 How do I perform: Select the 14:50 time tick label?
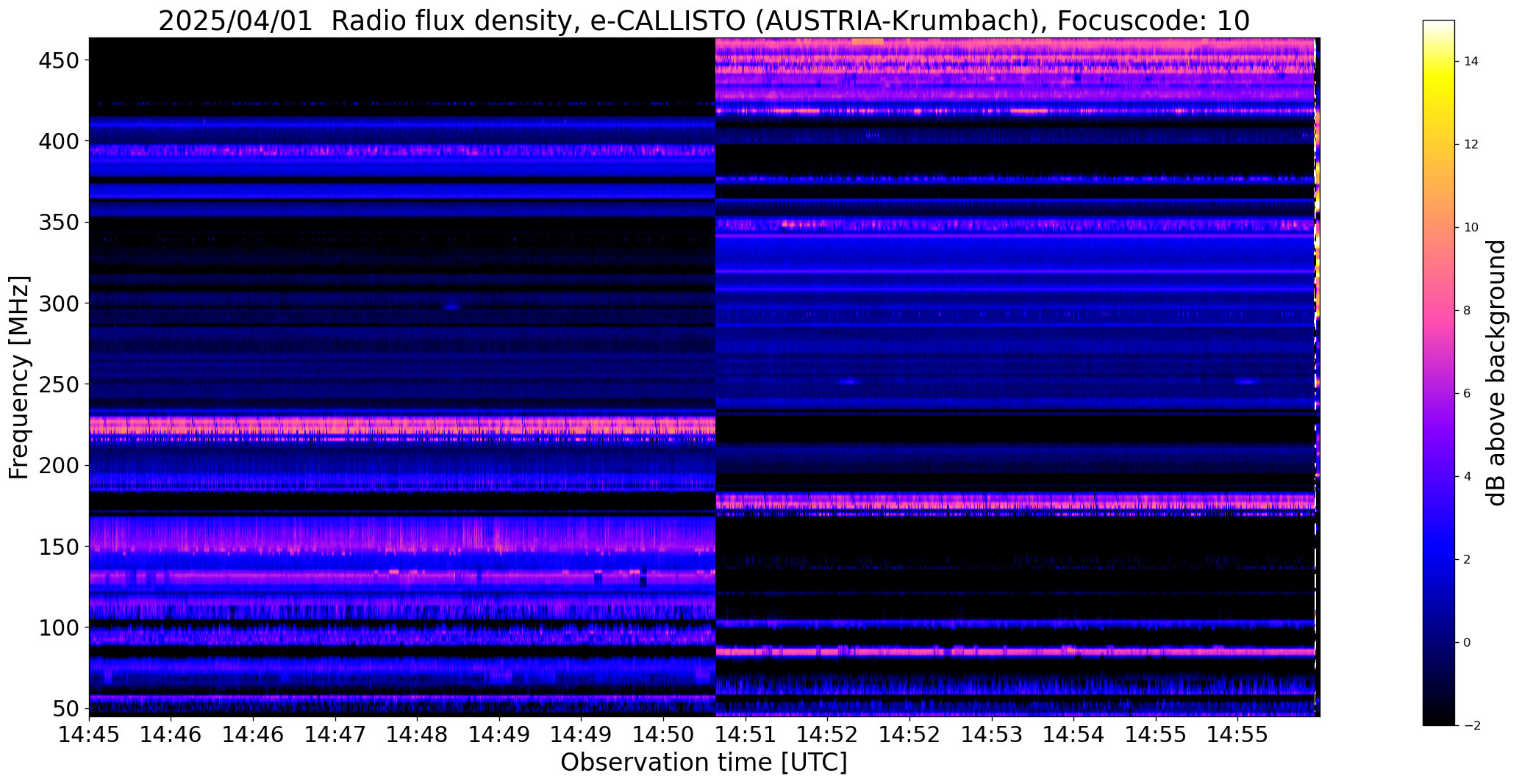pos(664,733)
